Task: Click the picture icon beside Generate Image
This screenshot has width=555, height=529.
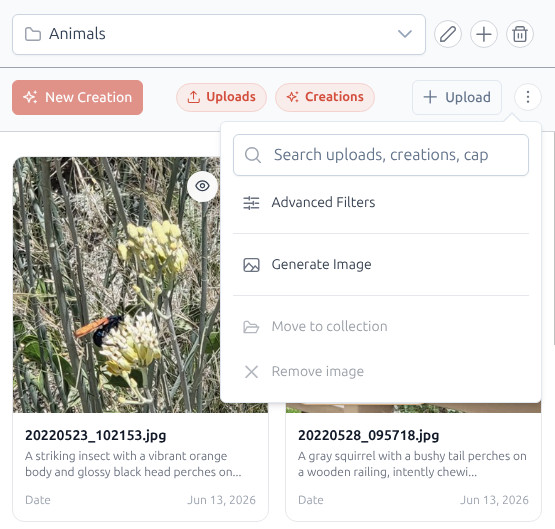Action: point(251,265)
